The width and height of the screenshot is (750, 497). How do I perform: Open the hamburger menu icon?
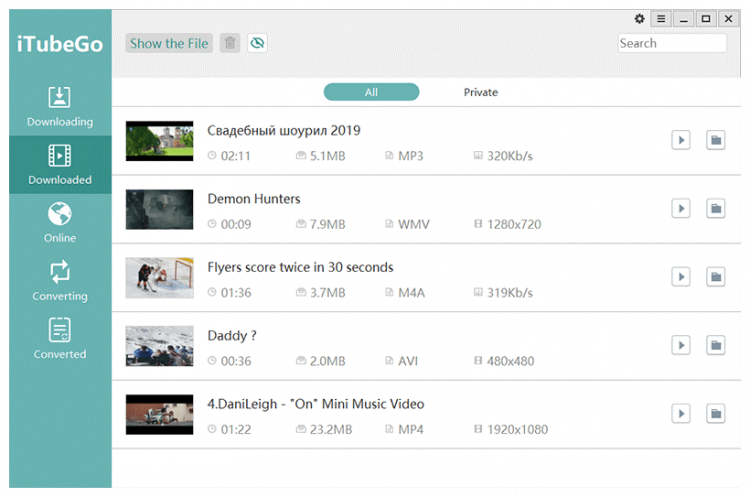661,19
